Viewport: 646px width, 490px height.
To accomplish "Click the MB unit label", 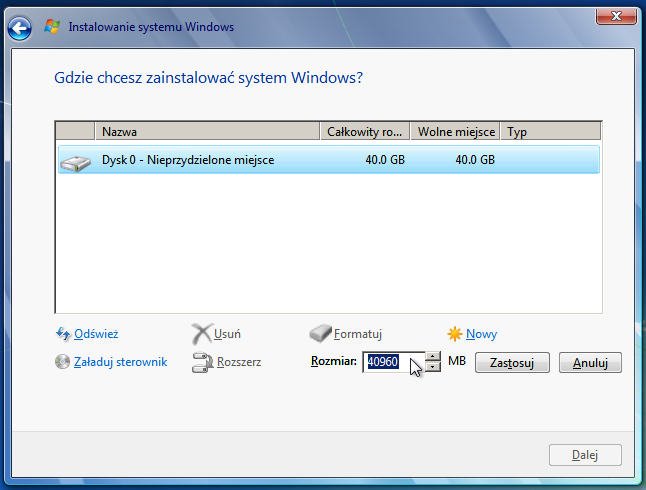I will point(457,361).
